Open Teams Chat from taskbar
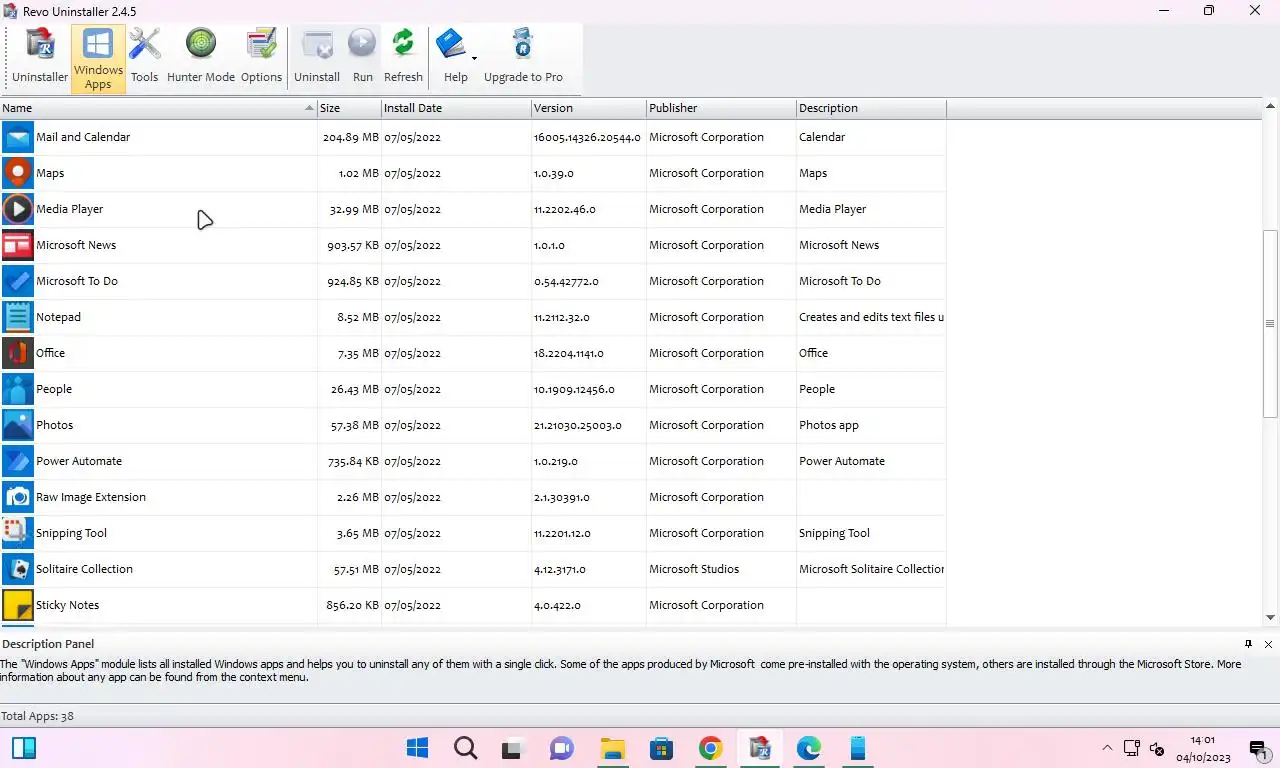The width and height of the screenshot is (1280, 768). 562,748
